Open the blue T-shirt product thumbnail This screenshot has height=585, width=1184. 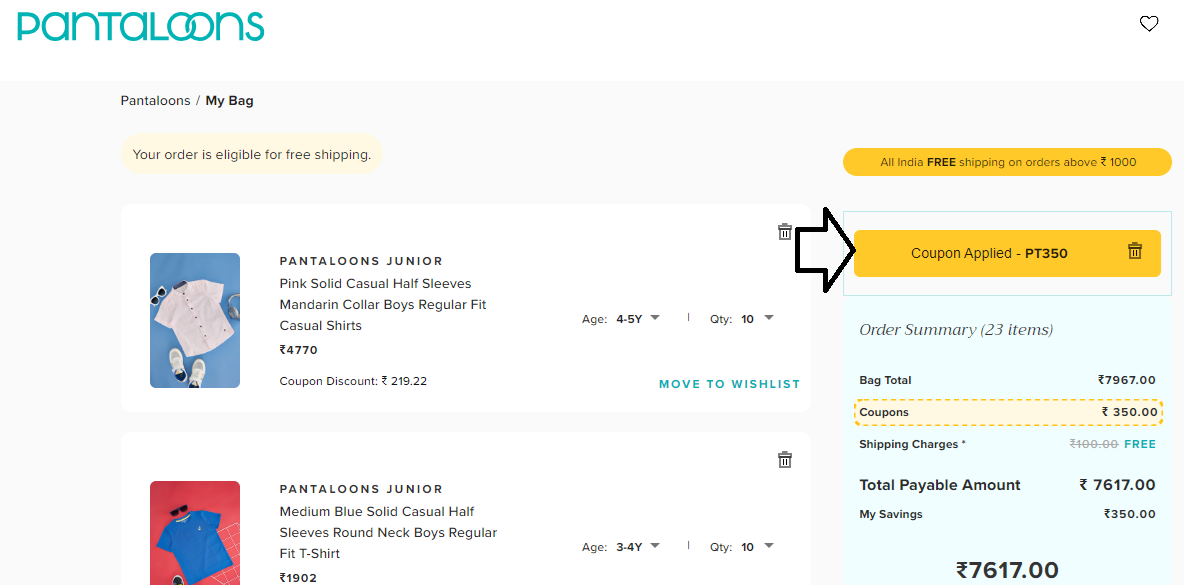(x=195, y=533)
